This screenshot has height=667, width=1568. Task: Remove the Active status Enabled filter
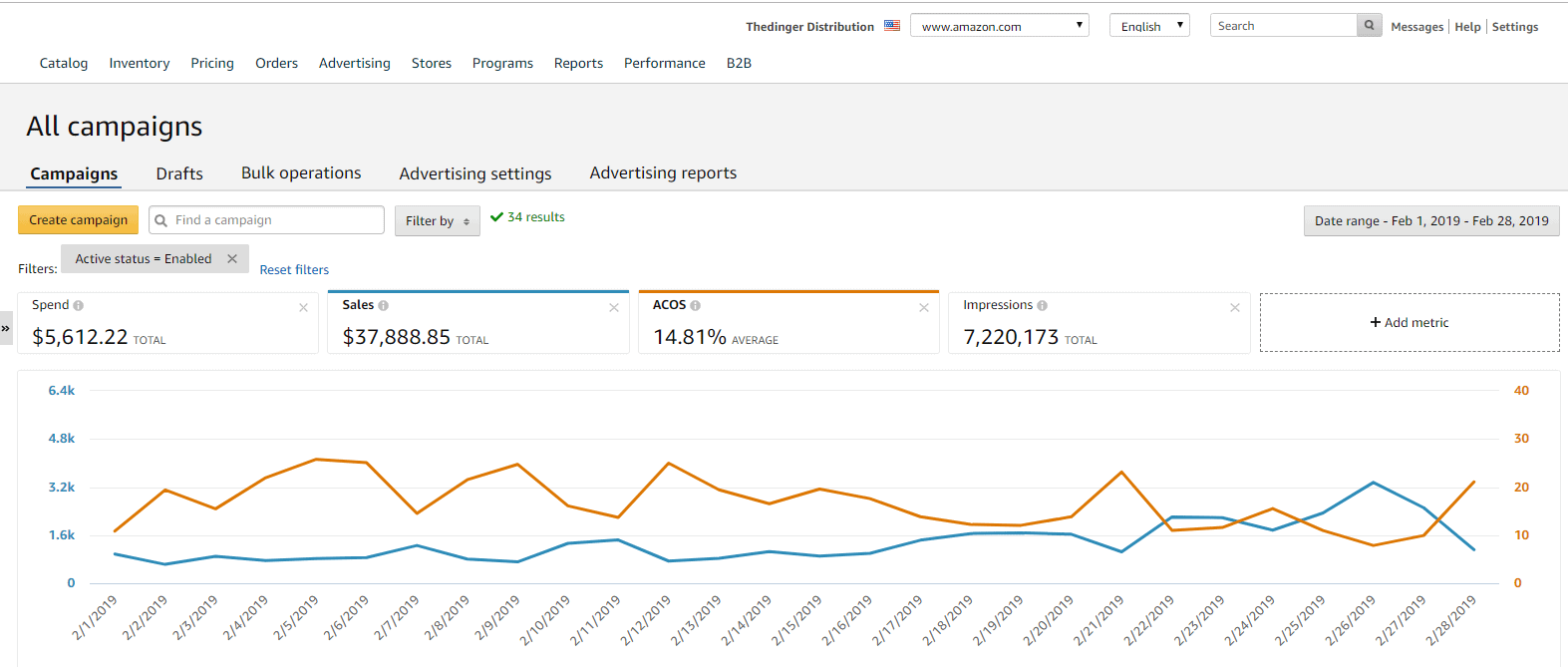(x=232, y=259)
